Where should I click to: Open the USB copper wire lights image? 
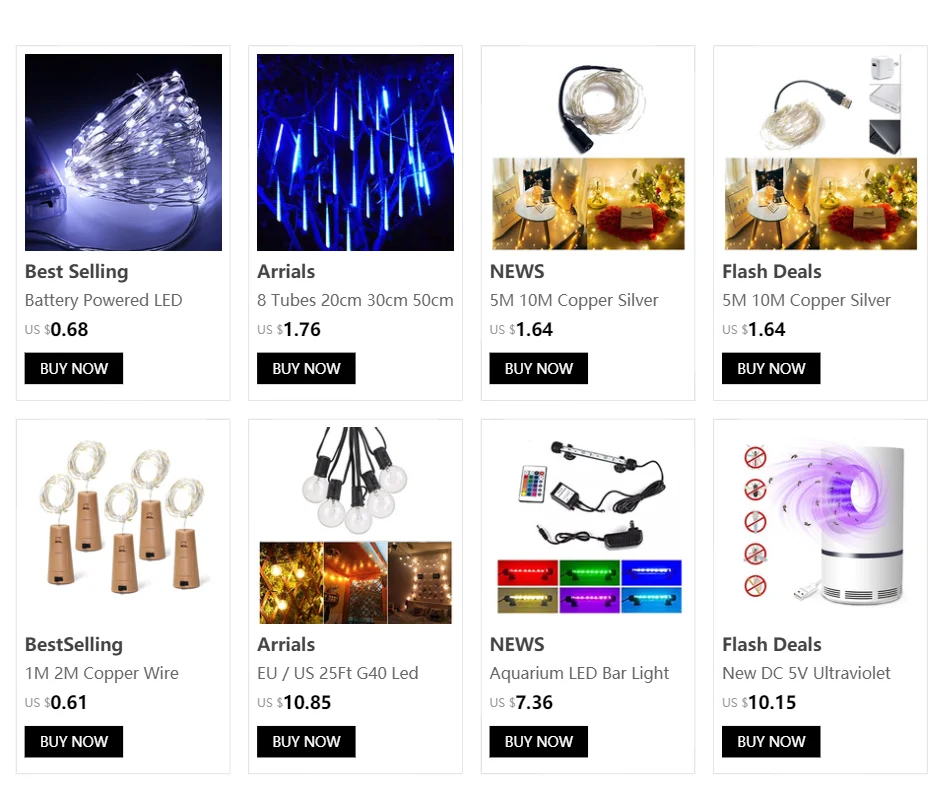pos(821,152)
